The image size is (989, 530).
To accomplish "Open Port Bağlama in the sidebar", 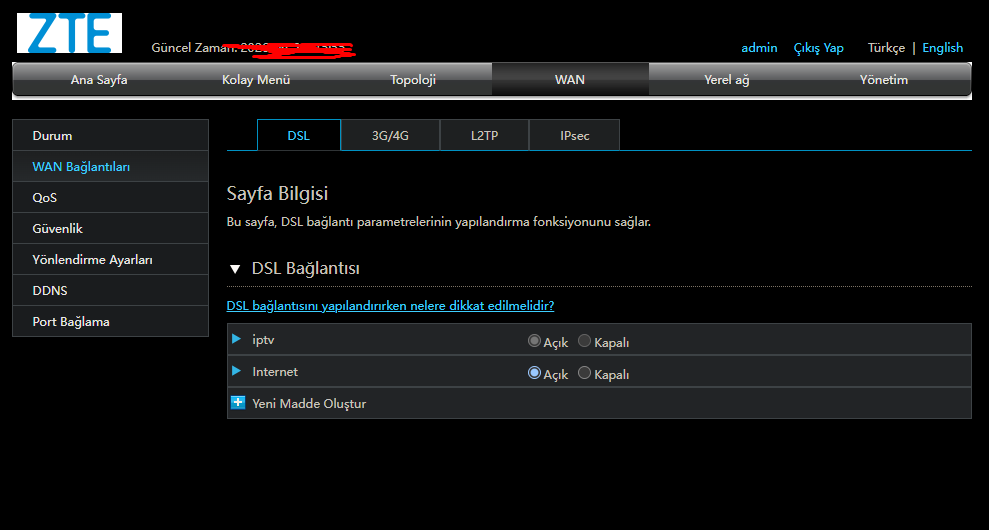I will pyautogui.click(x=110, y=321).
